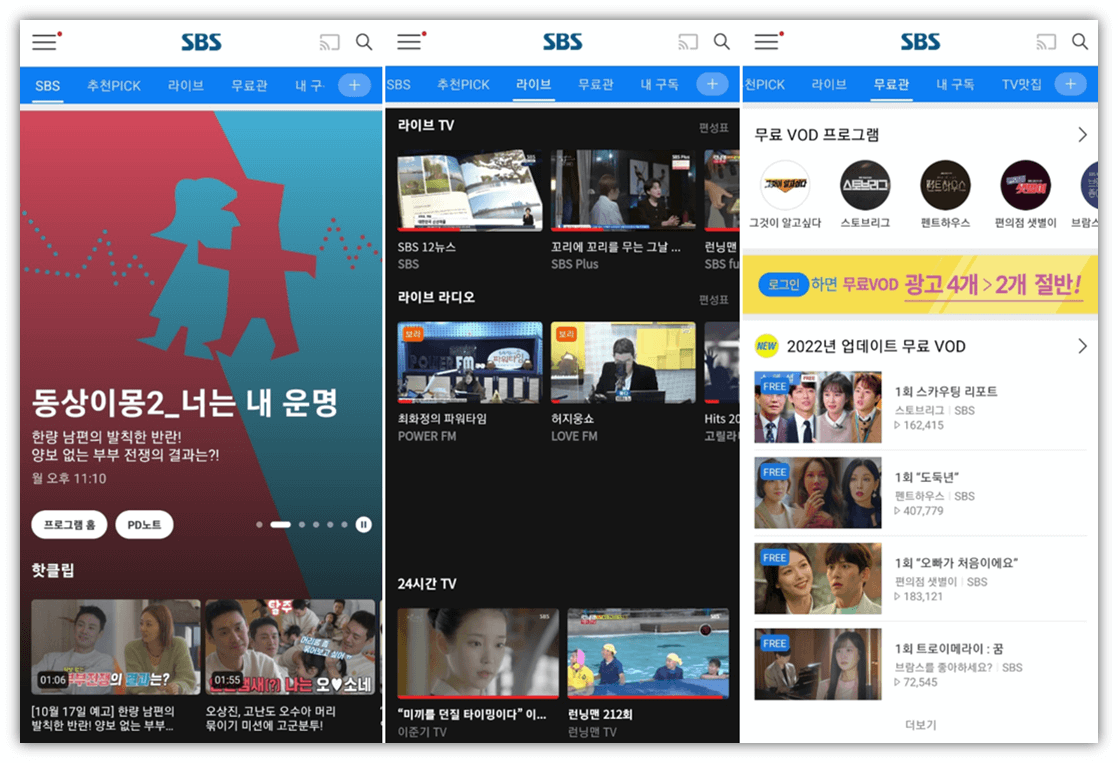This screenshot has width=1118, height=763.
Task: Open 허지웅쇼 LOVE FM radio thumbnail
Action: coord(623,362)
